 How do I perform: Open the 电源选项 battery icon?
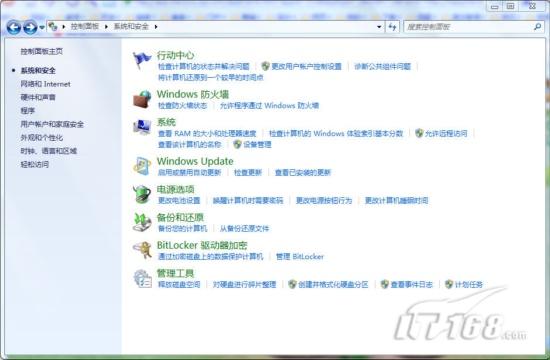(x=142, y=194)
